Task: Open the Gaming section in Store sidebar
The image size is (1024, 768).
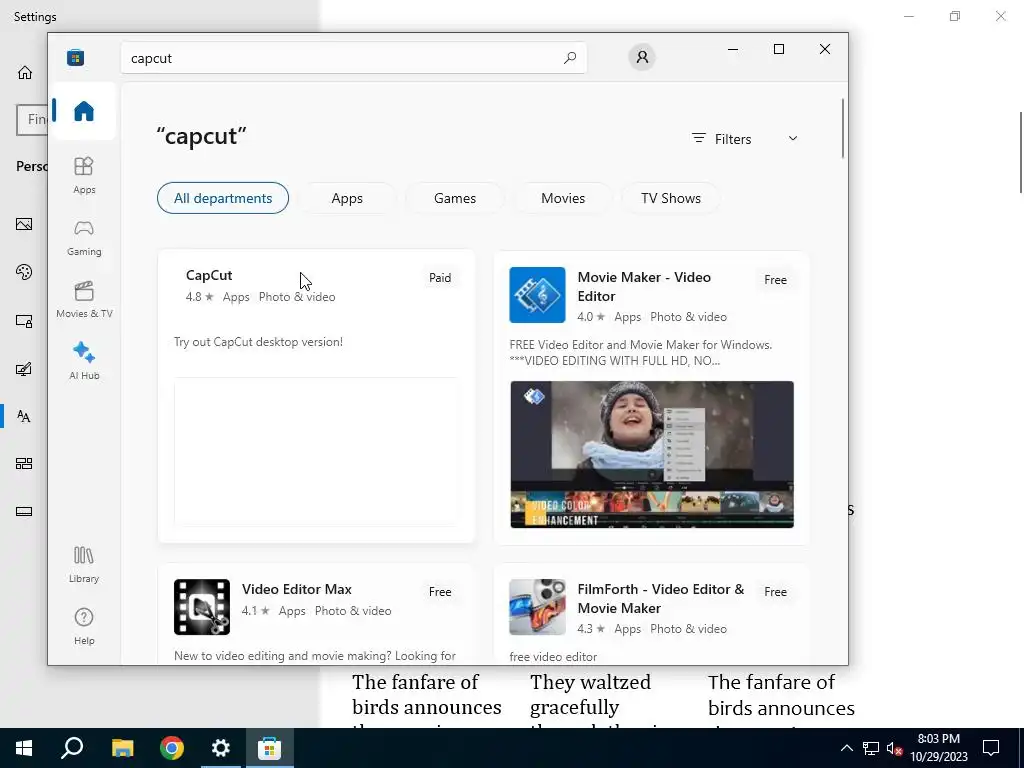Action: pos(84,238)
